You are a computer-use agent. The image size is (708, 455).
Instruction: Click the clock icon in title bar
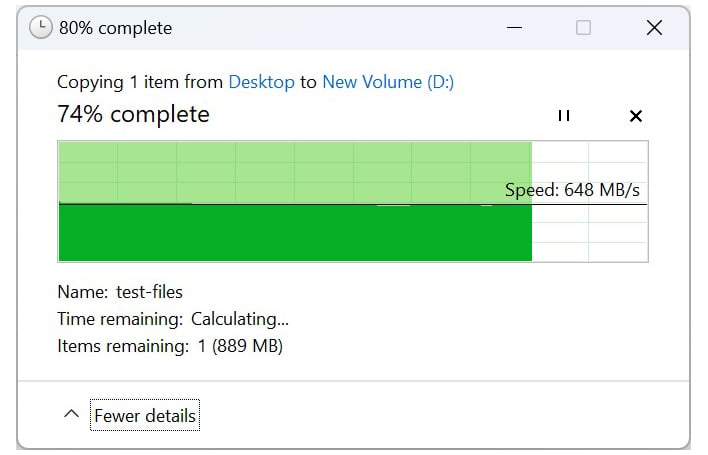[41, 28]
